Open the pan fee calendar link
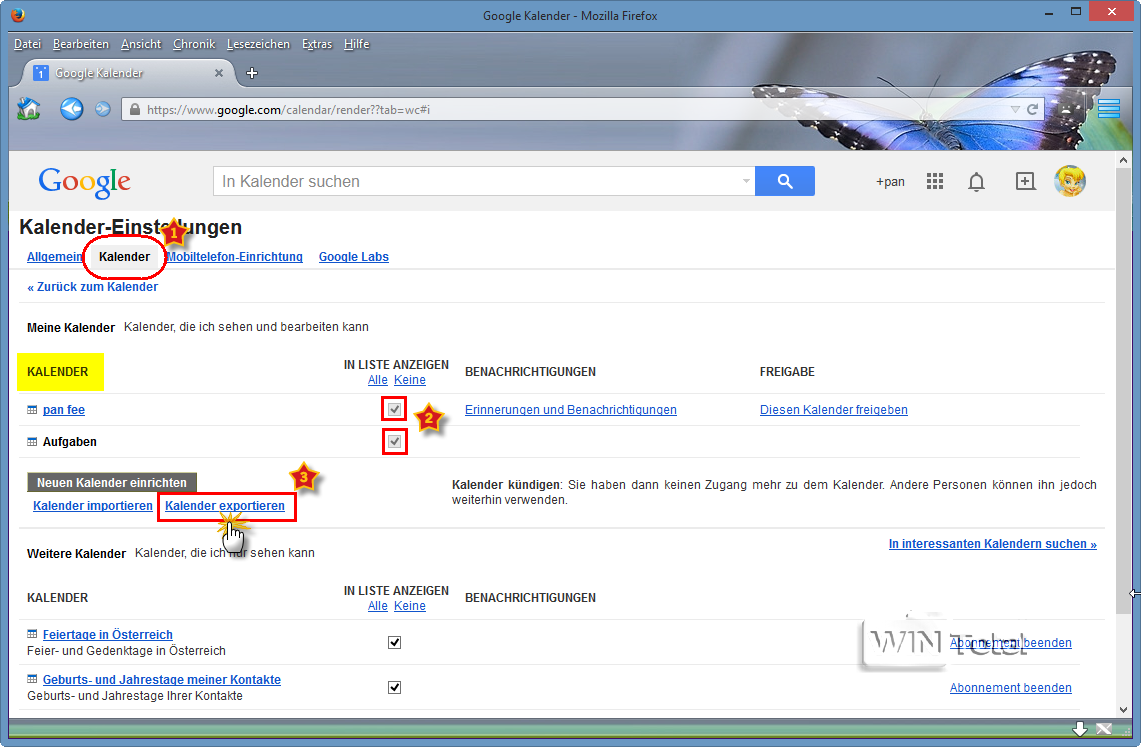This screenshot has height=747, width=1141. click(64, 410)
